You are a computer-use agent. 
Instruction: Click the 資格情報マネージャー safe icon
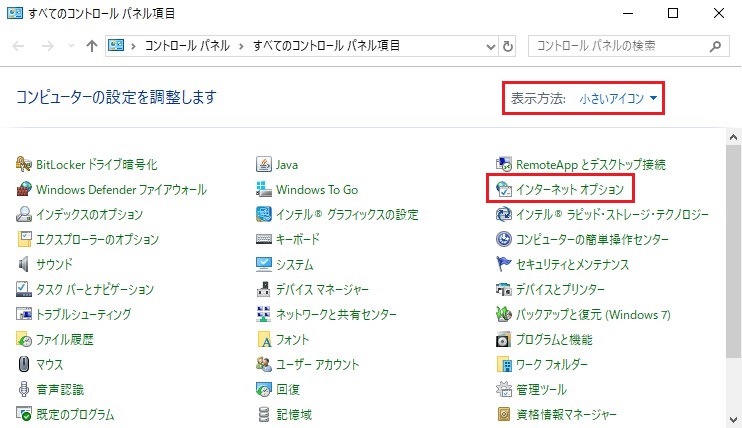pos(504,414)
